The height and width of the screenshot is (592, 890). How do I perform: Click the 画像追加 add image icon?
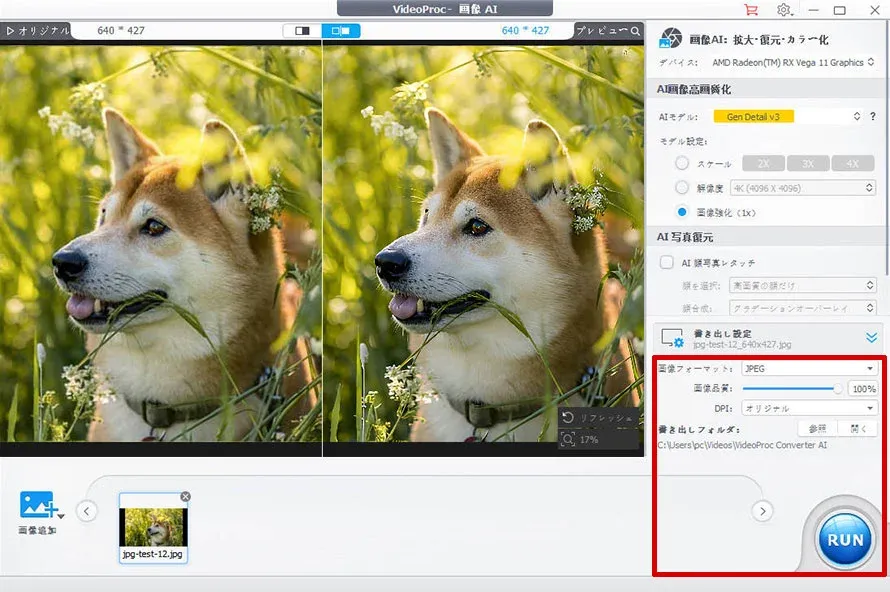(x=37, y=504)
